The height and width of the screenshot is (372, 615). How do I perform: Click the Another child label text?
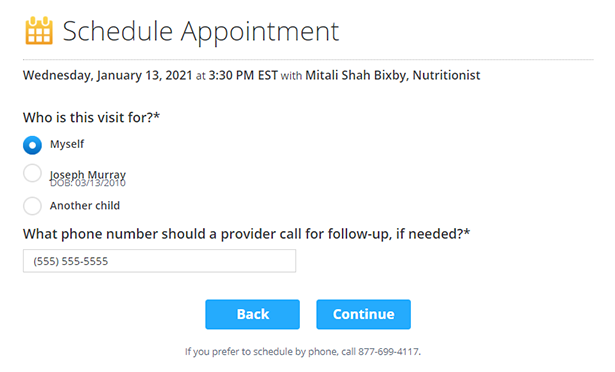(85, 206)
